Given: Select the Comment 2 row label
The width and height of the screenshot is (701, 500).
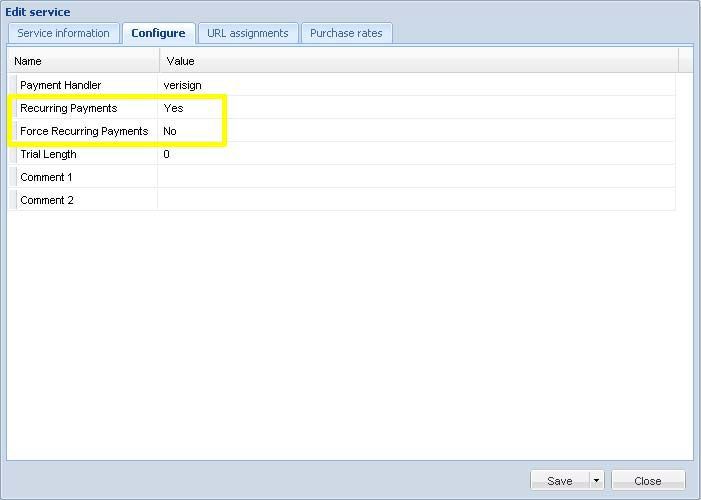Looking at the screenshot, I should [x=47, y=200].
